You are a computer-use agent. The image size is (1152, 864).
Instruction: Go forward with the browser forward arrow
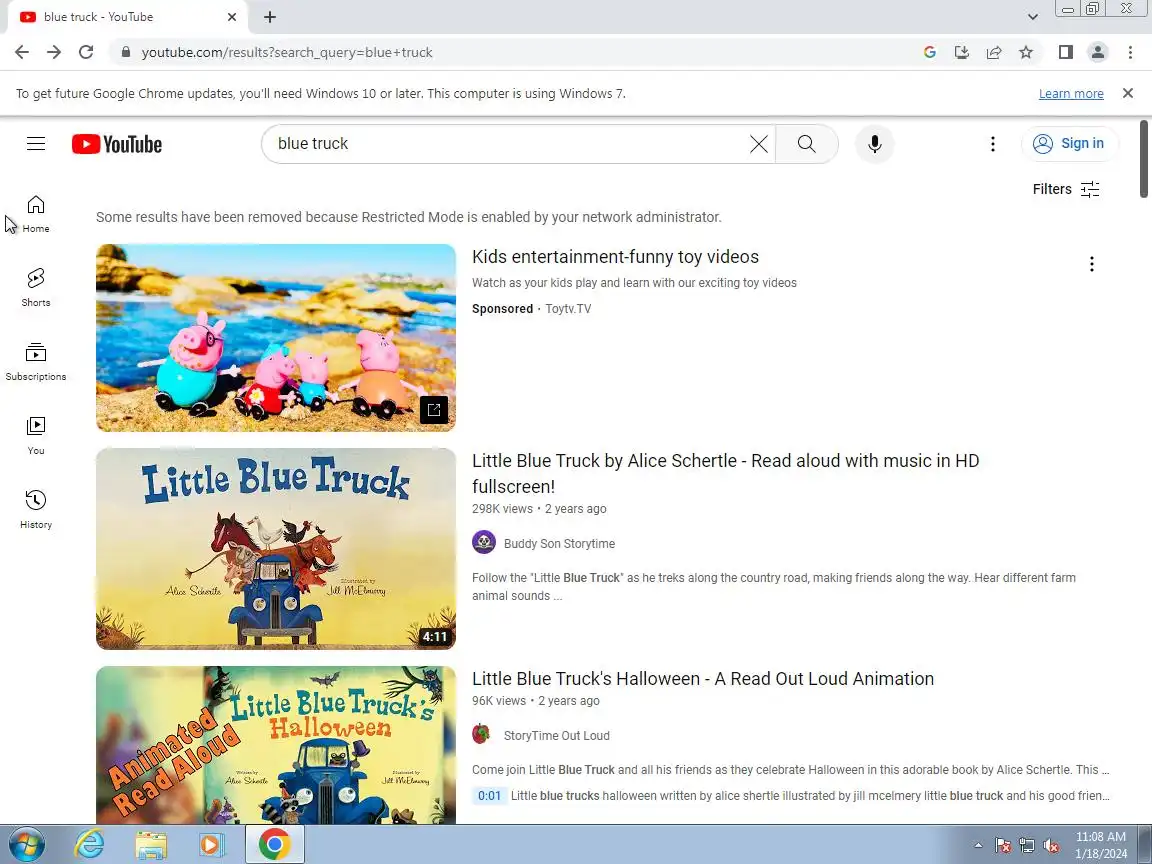click(54, 52)
